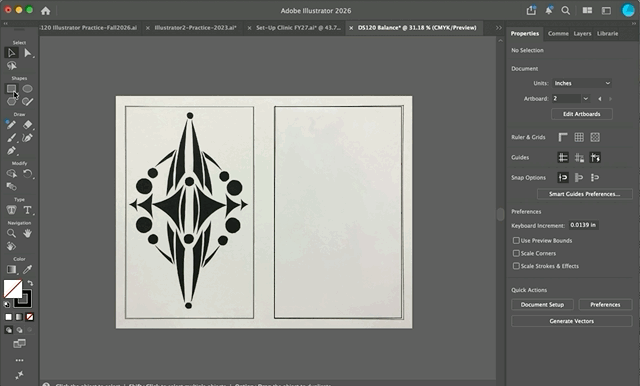Open the Share document icon

click(x=531, y=11)
